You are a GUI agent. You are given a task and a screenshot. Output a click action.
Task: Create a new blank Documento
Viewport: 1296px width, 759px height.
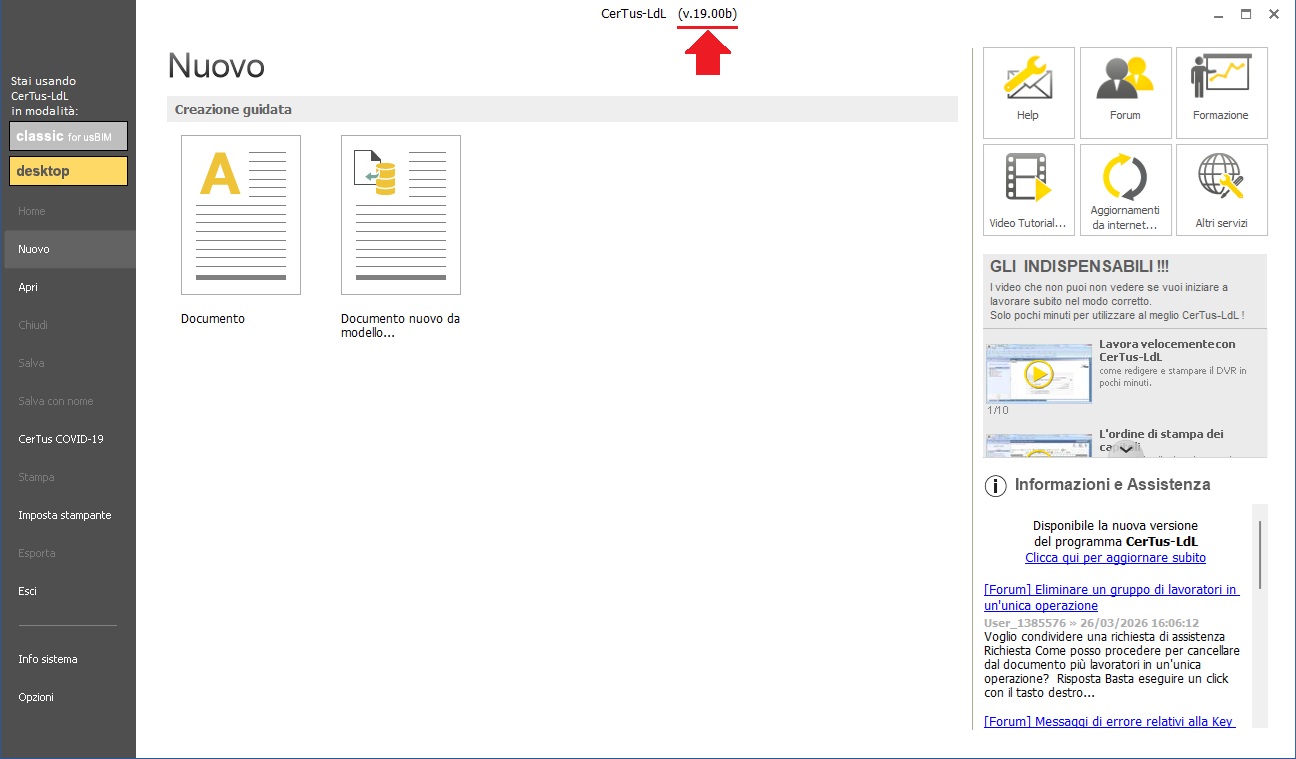point(240,215)
